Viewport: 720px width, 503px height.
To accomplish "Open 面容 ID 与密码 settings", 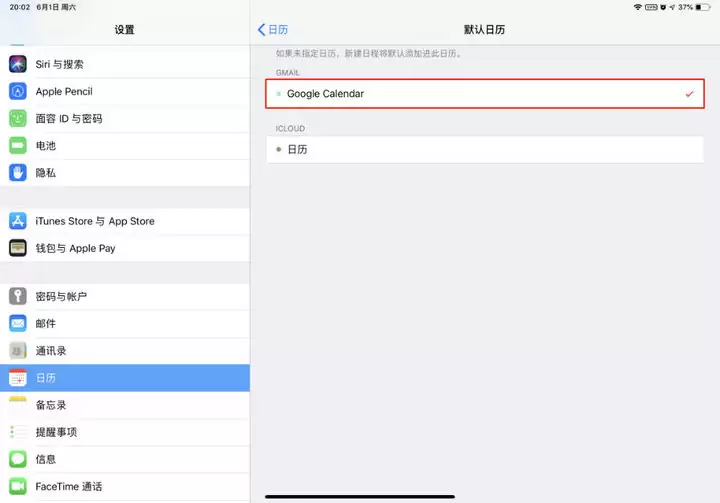I will tap(125, 119).
